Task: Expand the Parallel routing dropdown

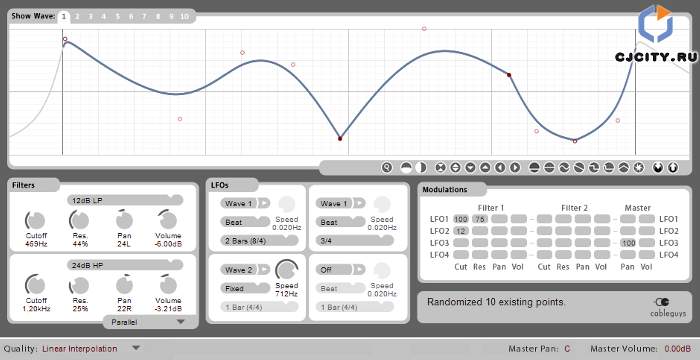Action: click(x=150, y=322)
